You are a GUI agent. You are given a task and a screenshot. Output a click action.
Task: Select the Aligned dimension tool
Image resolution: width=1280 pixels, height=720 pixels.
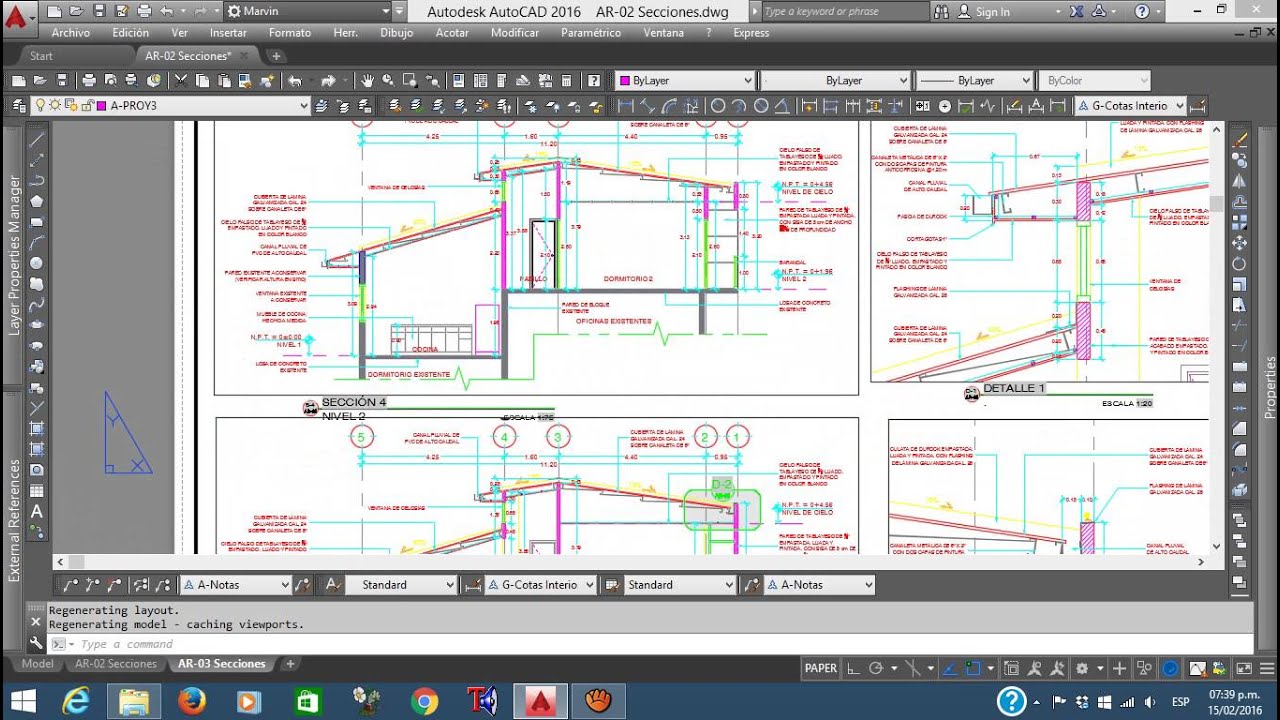coord(648,105)
